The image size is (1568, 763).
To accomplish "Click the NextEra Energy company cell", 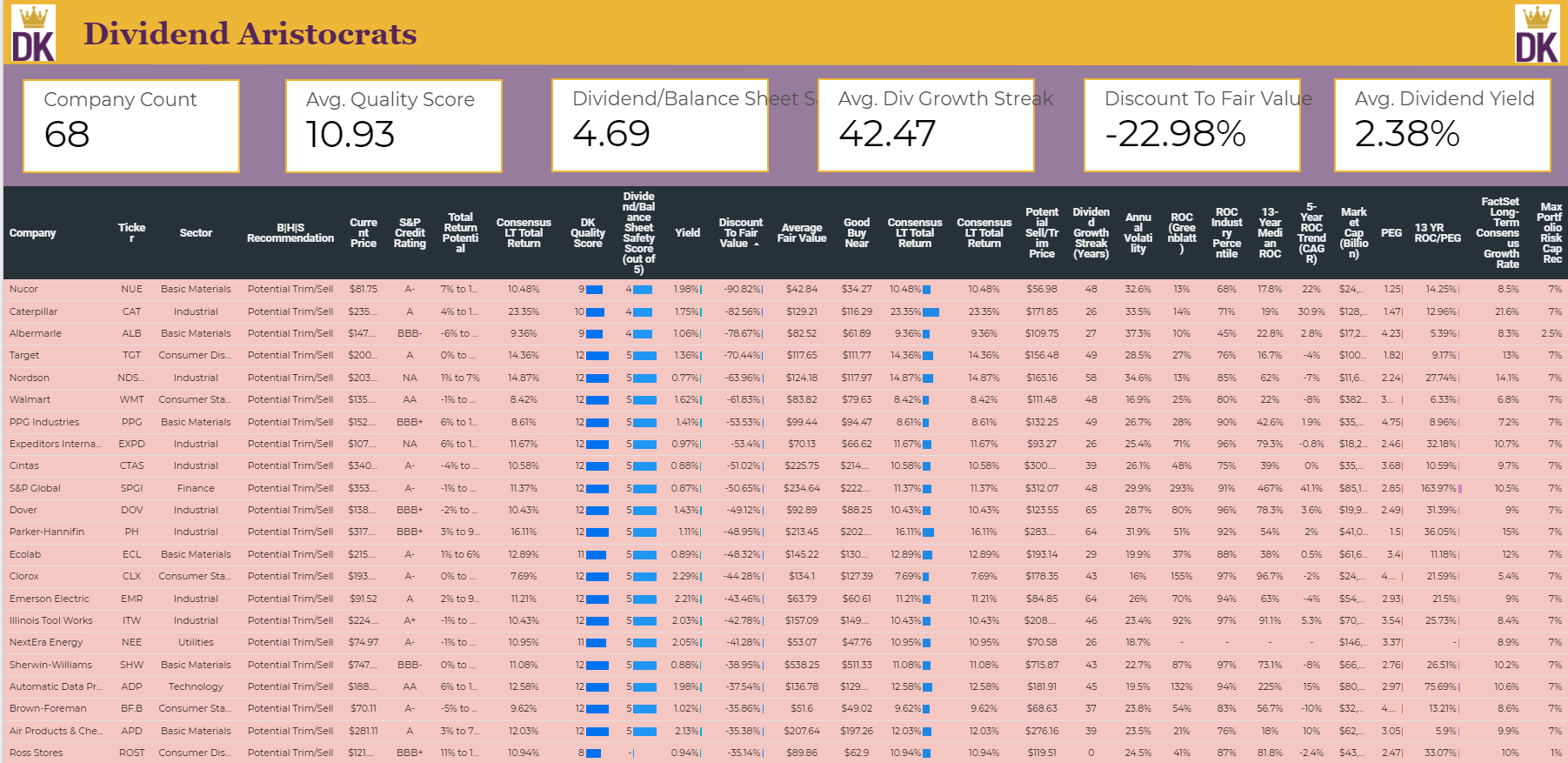I will pos(46,642).
